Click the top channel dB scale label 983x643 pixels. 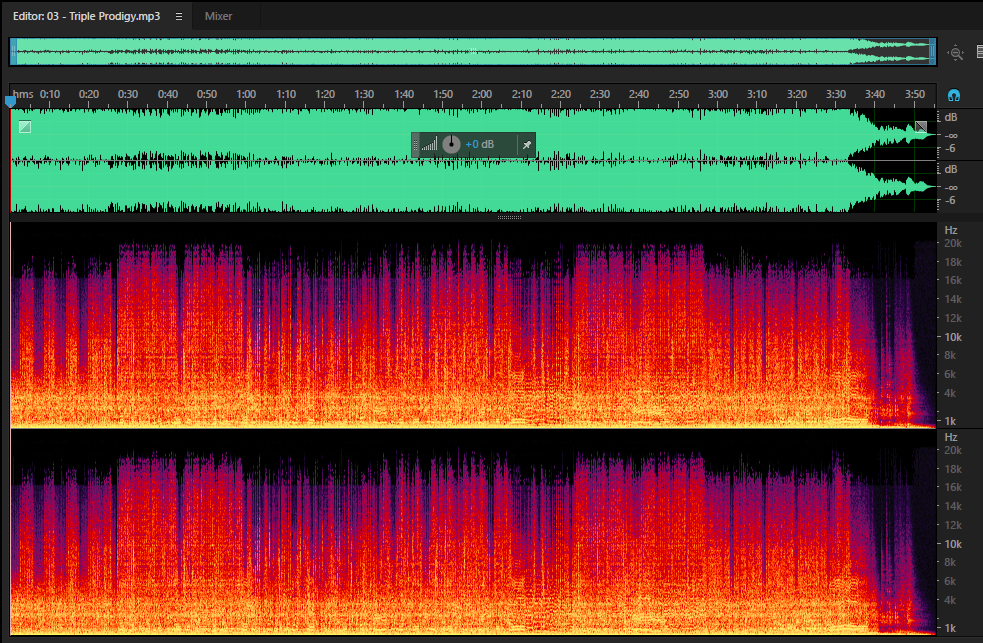click(951, 117)
